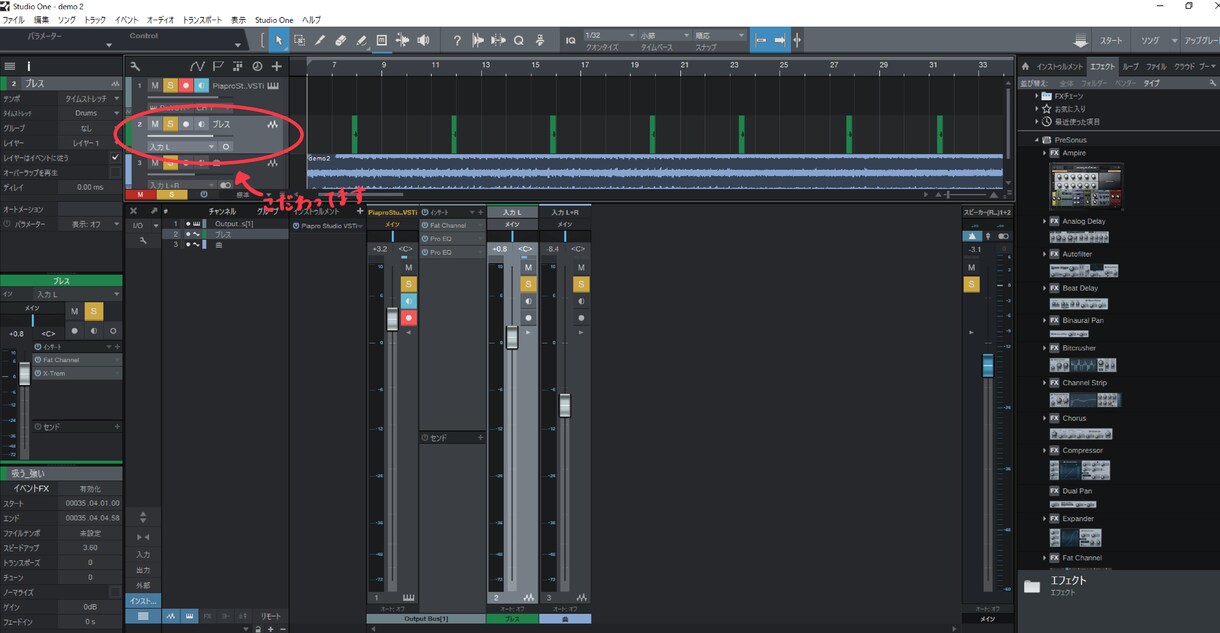Select the Mute tool in the toolbar
Image resolution: width=1220 pixels, height=633 pixels.
382,40
